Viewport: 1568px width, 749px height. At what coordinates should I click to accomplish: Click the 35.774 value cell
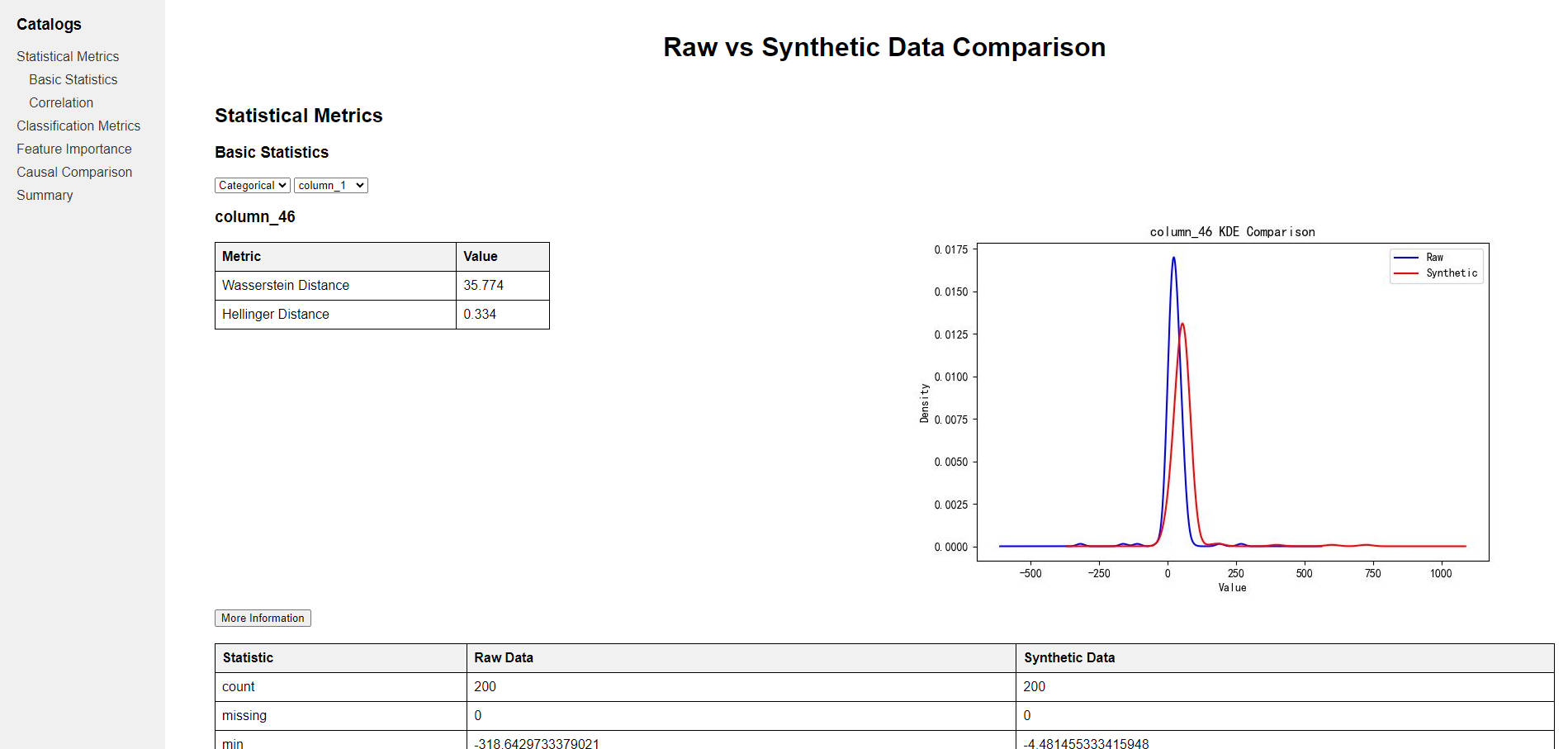503,286
